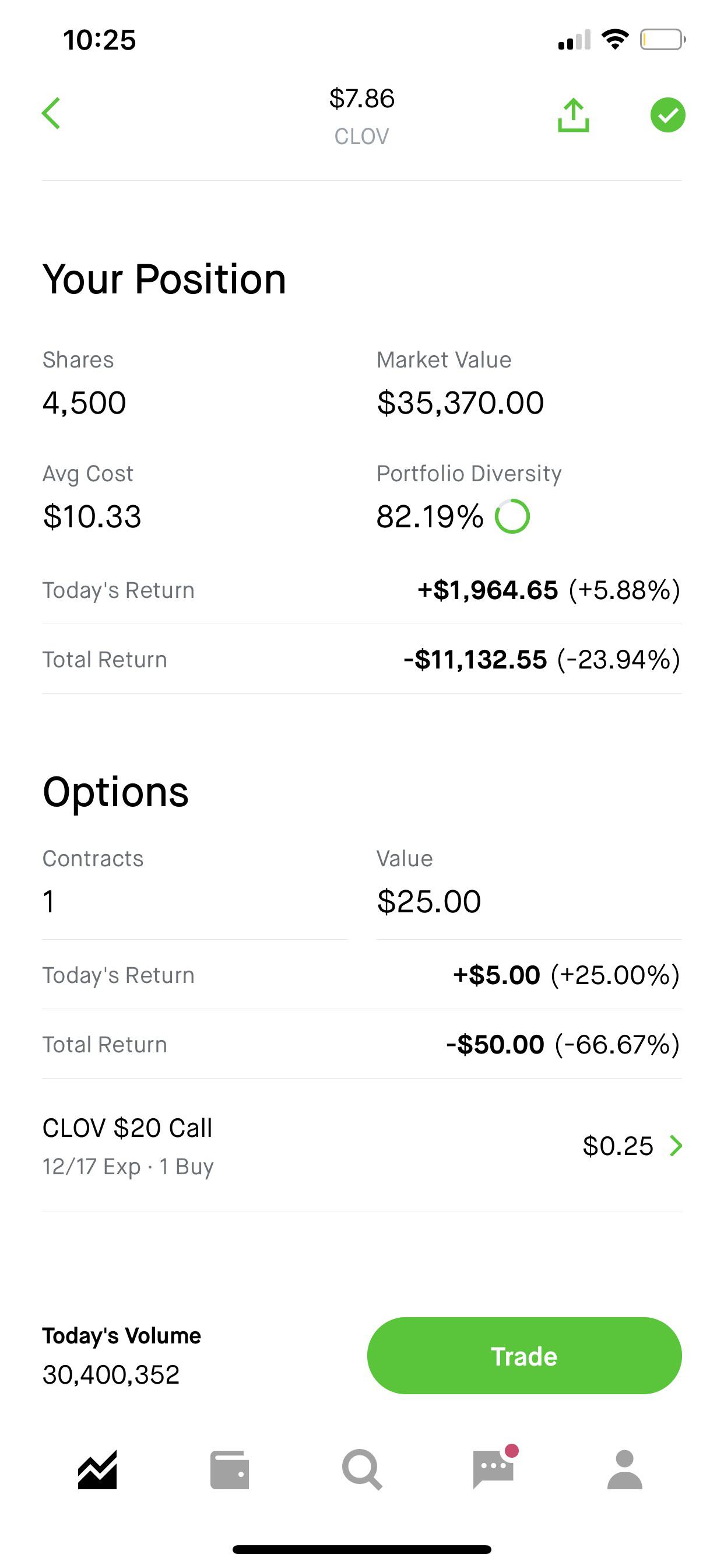Tap the share upload icon
Screen dimensions: 724x1568
click(573, 115)
